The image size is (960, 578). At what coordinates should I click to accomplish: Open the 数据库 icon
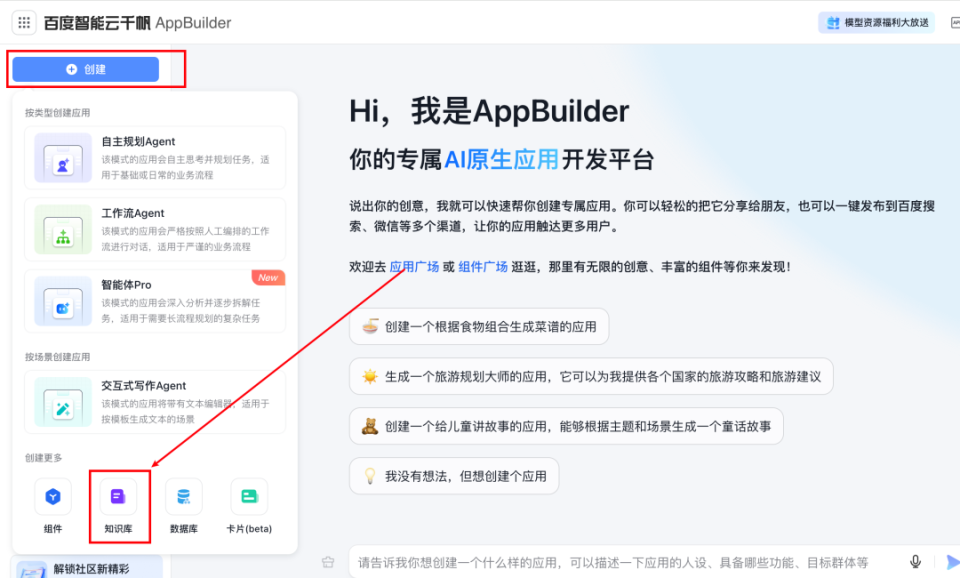coord(184,497)
